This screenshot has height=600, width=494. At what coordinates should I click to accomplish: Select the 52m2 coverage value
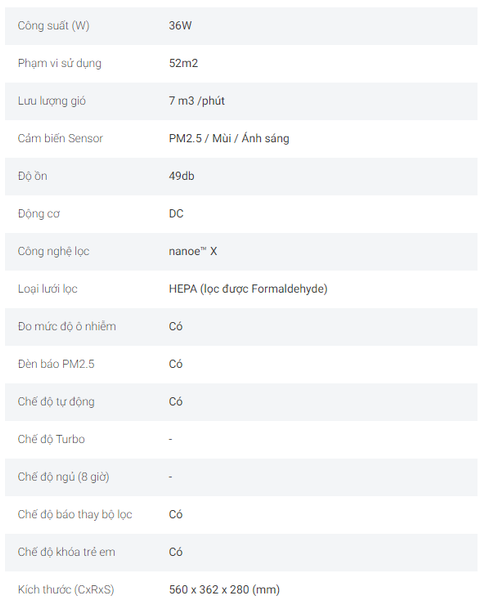tap(183, 63)
